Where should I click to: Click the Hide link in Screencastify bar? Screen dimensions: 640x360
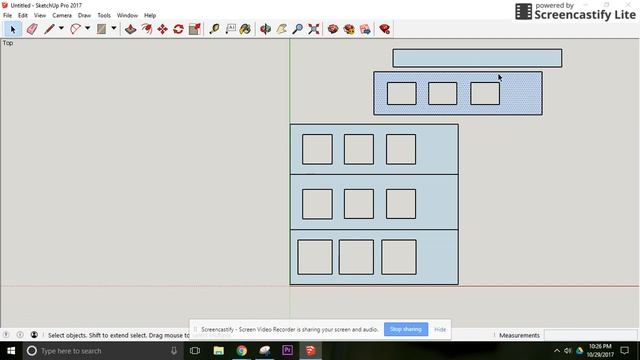[440, 329]
